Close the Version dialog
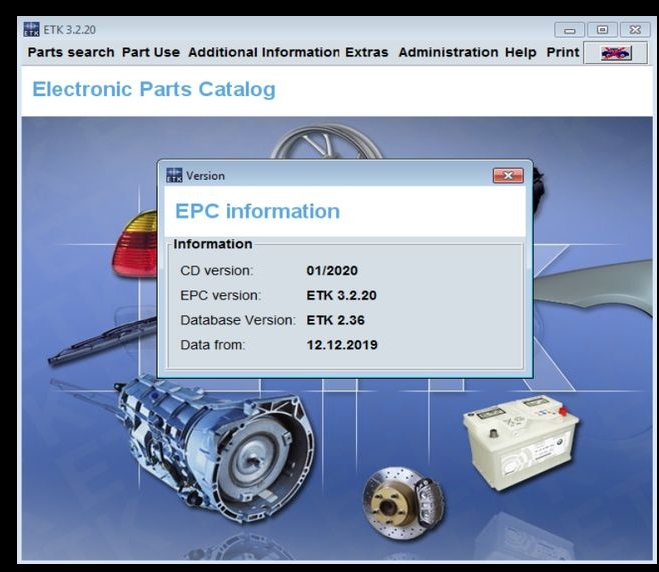This screenshot has width=659, height=572. (508, 176)
